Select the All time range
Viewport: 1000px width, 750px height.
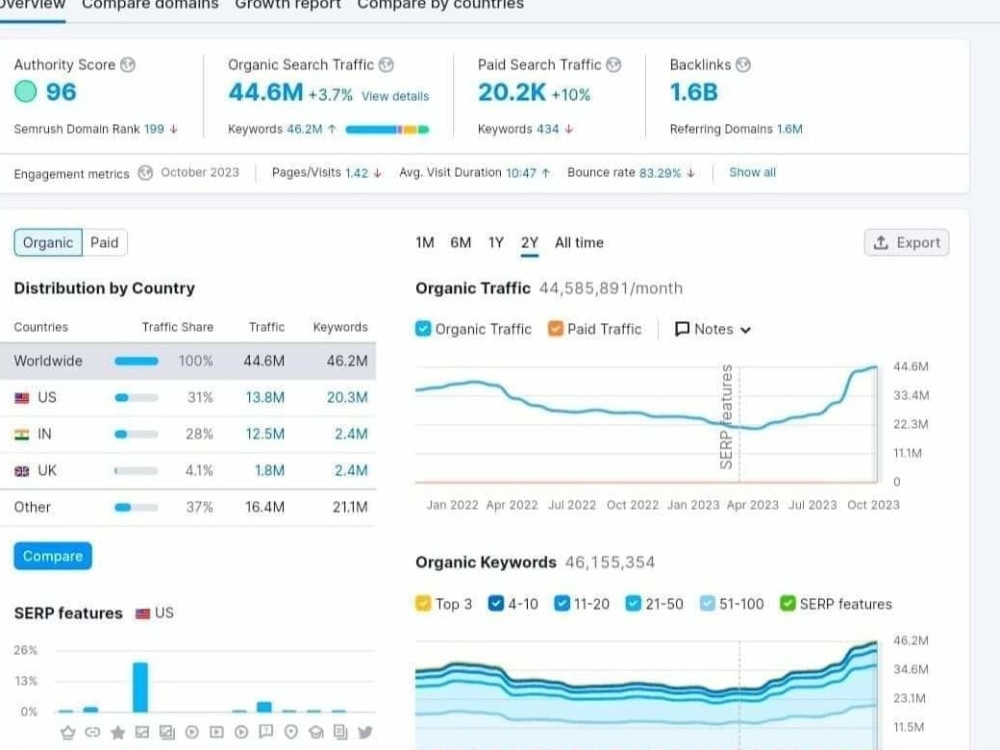click(579, 243)
